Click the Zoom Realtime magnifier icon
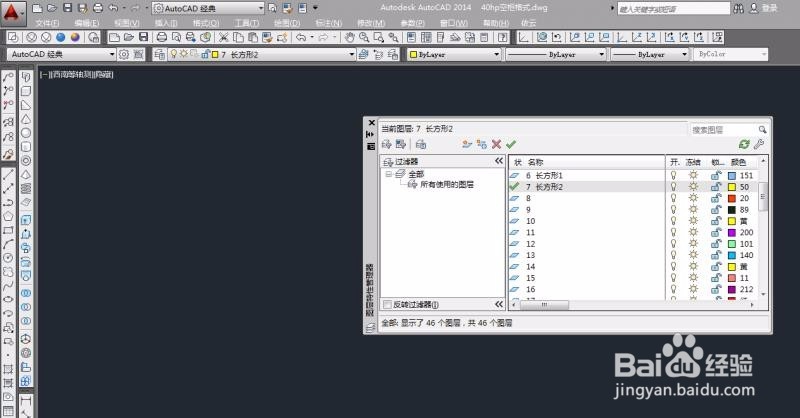 point(364,37)
